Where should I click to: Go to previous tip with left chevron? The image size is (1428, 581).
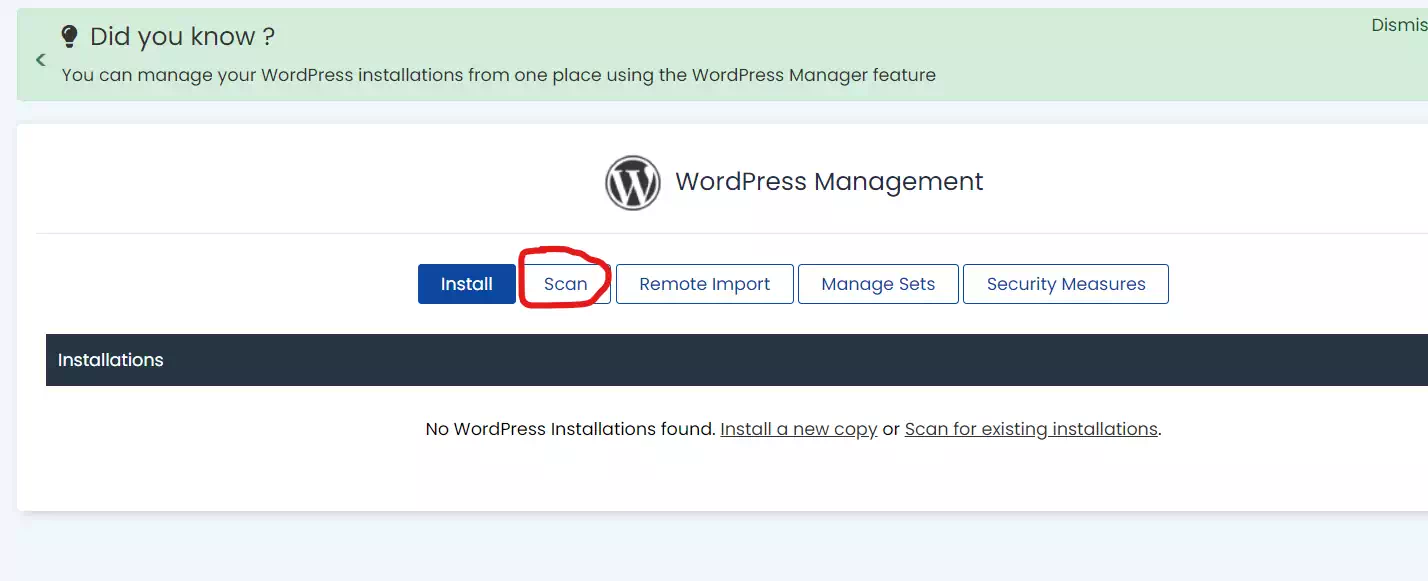tap(41, 60)
